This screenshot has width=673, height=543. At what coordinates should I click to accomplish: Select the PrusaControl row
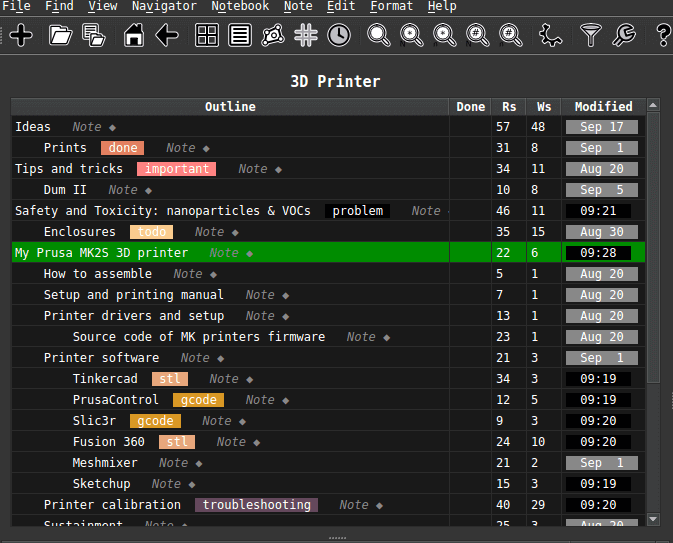328,400
